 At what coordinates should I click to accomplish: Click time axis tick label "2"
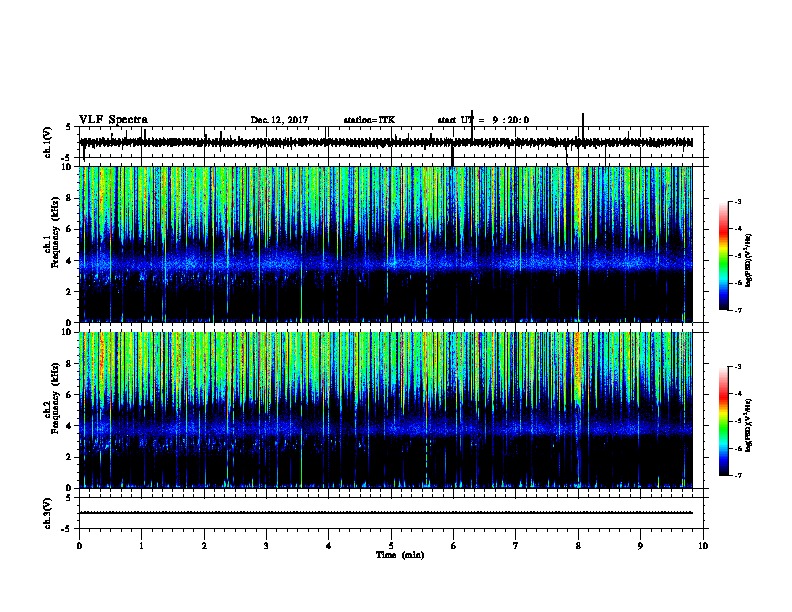[204, 546]
